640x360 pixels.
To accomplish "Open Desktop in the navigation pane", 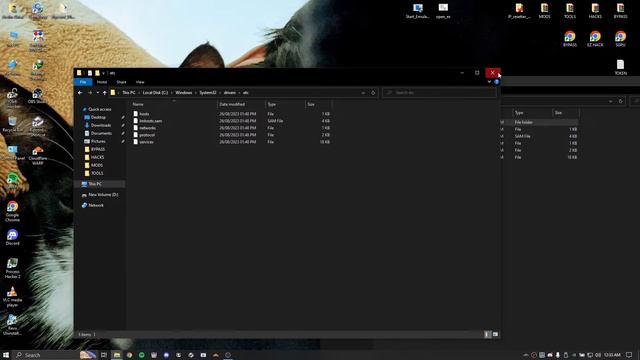I will click(98, 118).
